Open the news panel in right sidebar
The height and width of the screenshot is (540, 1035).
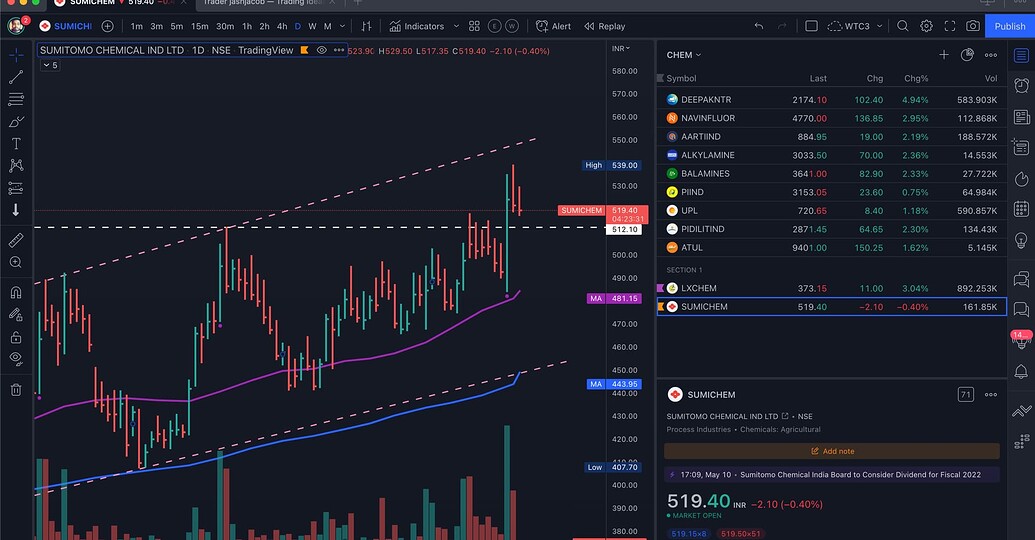click(x=1021, y=118)
